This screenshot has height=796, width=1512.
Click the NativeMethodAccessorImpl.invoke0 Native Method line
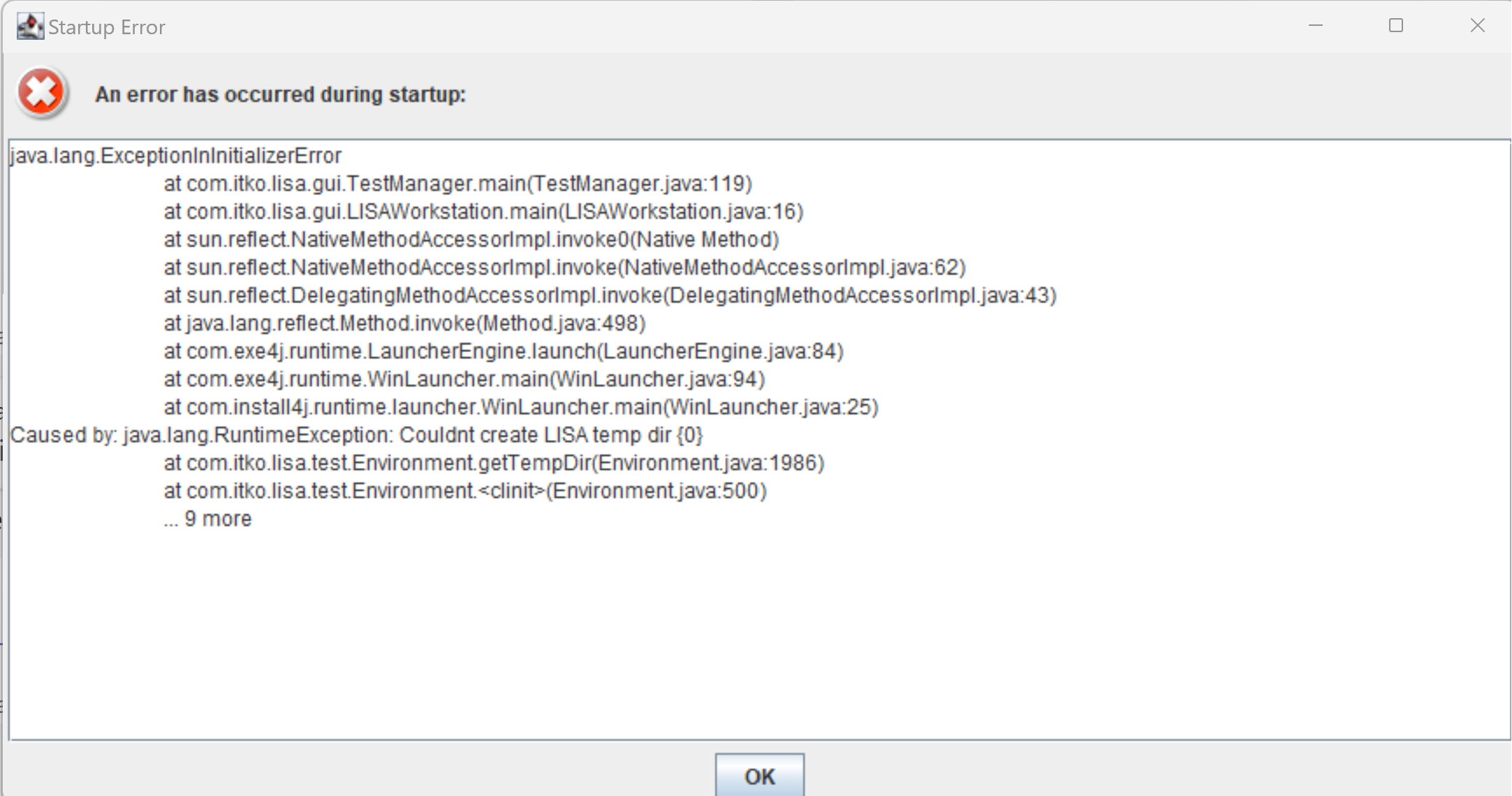(x=471, y=239)
